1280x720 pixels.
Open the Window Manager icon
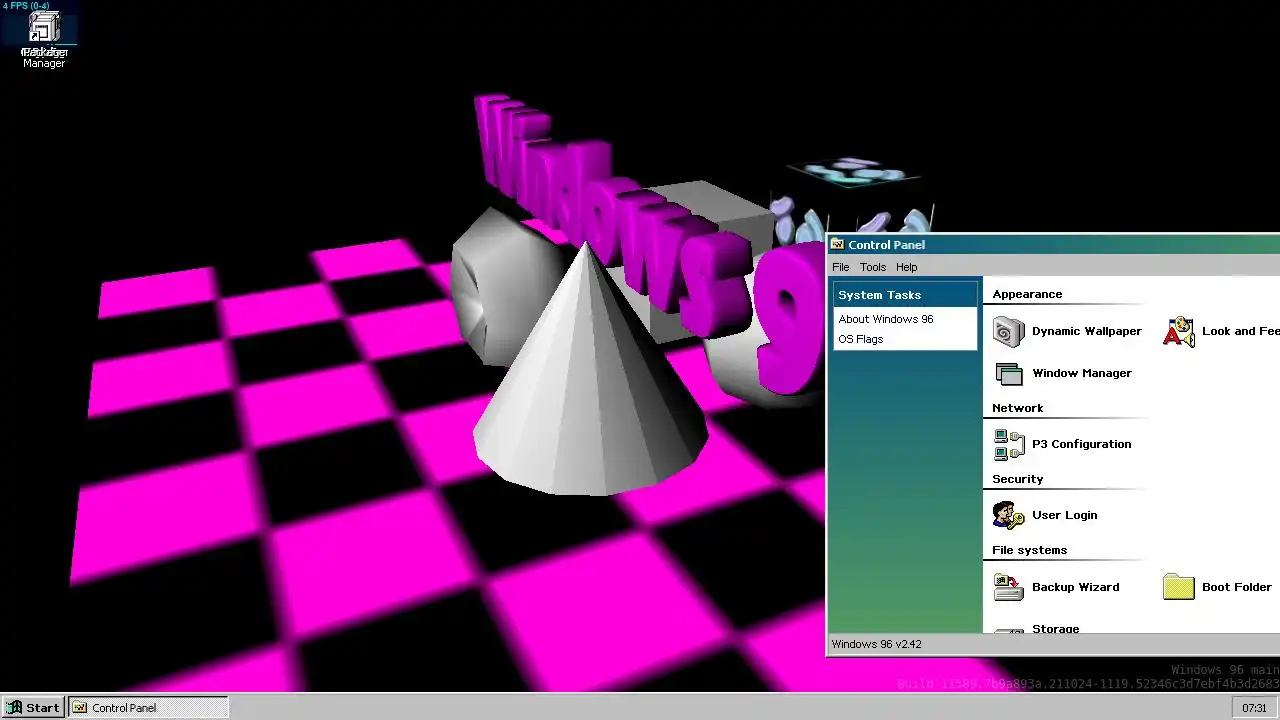point(1009,373)
